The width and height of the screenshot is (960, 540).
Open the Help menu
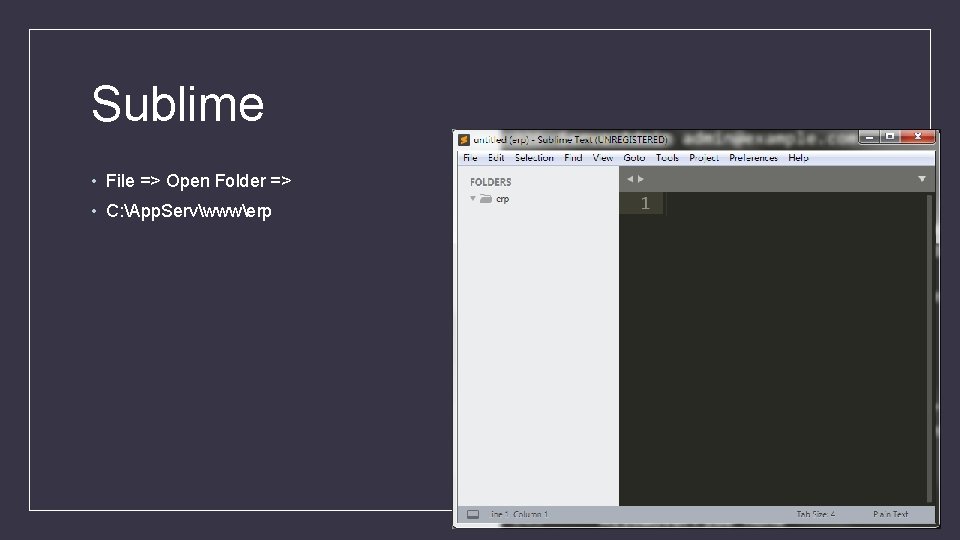(798, 158)
